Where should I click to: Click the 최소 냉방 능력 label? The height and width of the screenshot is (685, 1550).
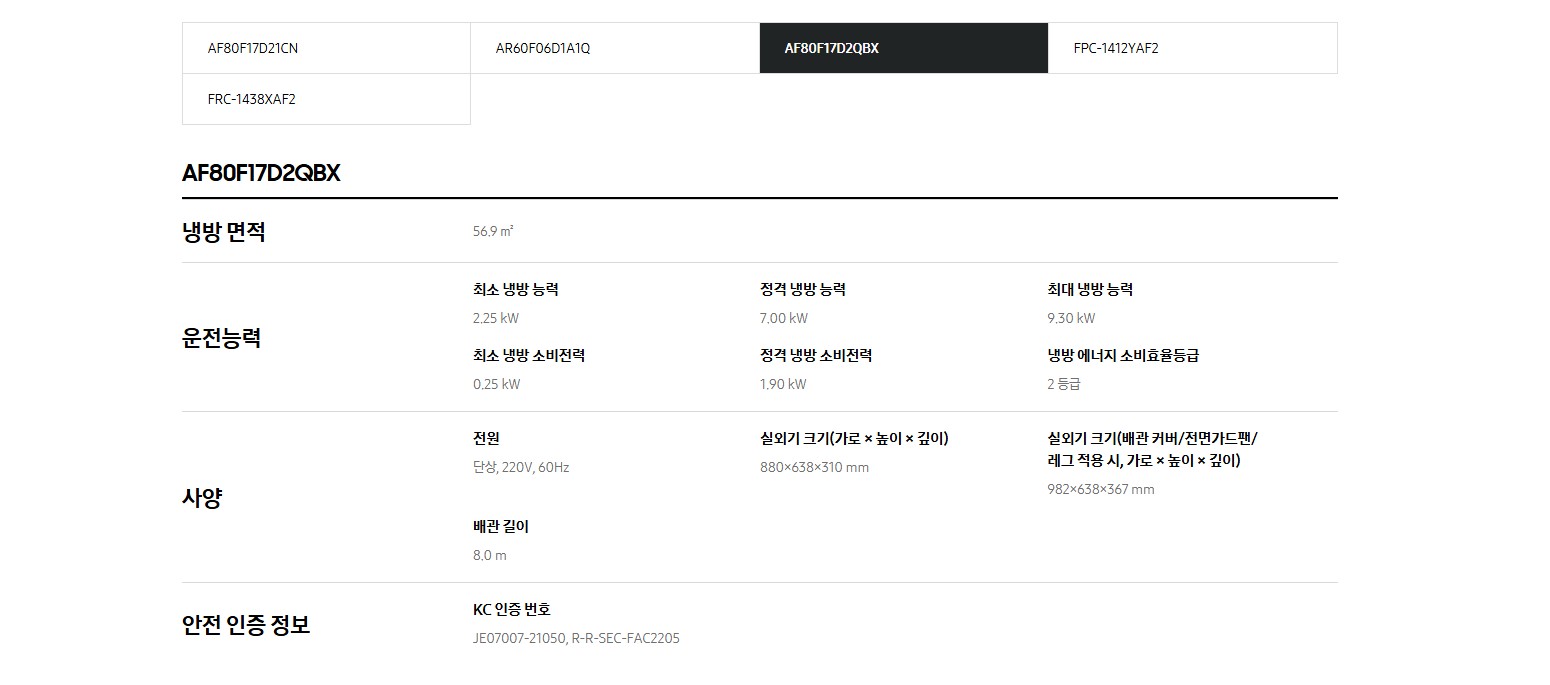click(516, 289)
